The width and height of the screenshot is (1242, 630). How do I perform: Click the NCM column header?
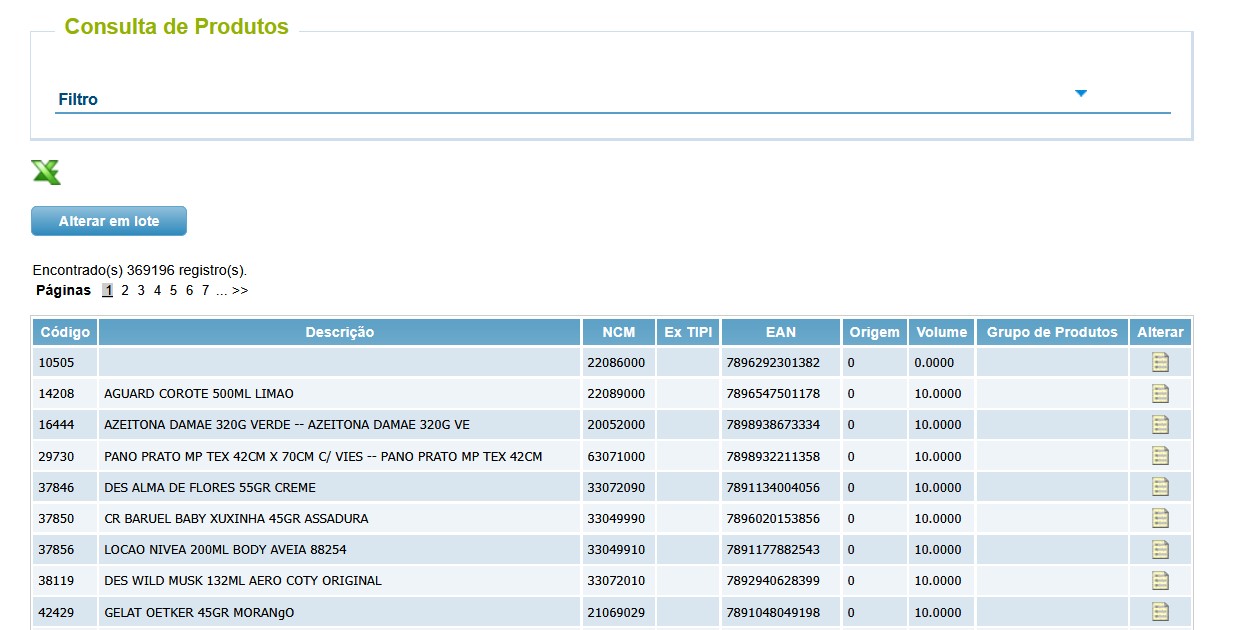(618, 332)
